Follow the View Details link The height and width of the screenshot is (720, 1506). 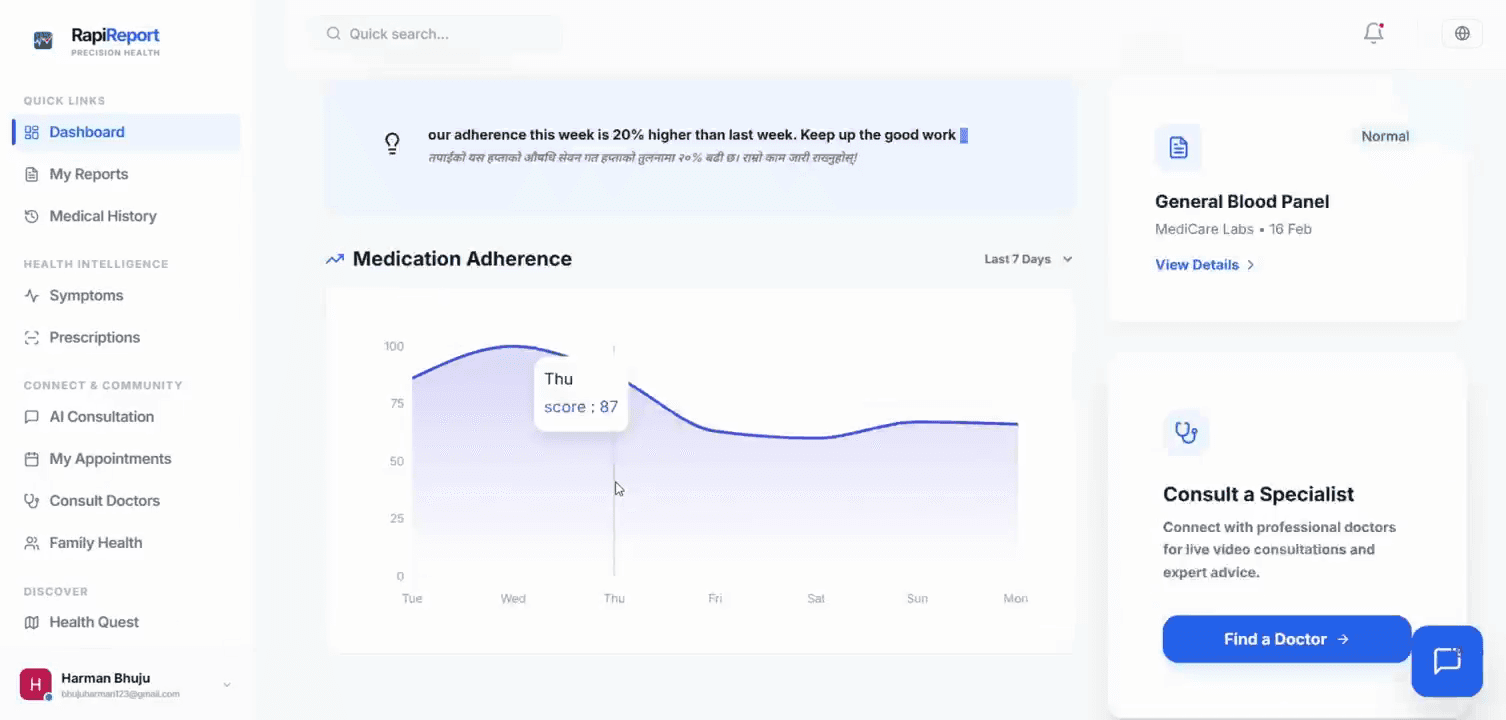point(1204,265)
